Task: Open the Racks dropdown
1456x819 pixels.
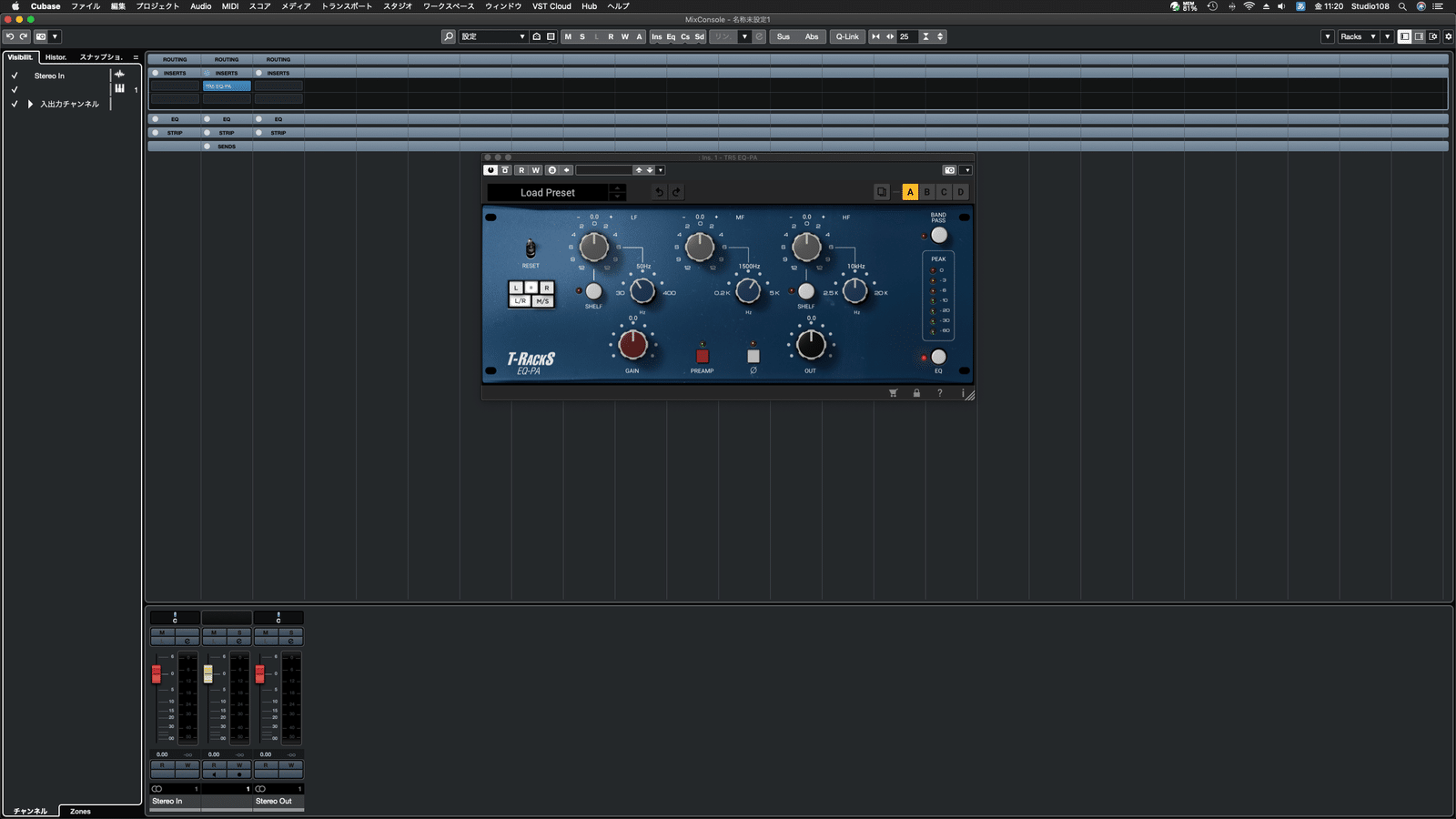Action: coord(1358,36)
